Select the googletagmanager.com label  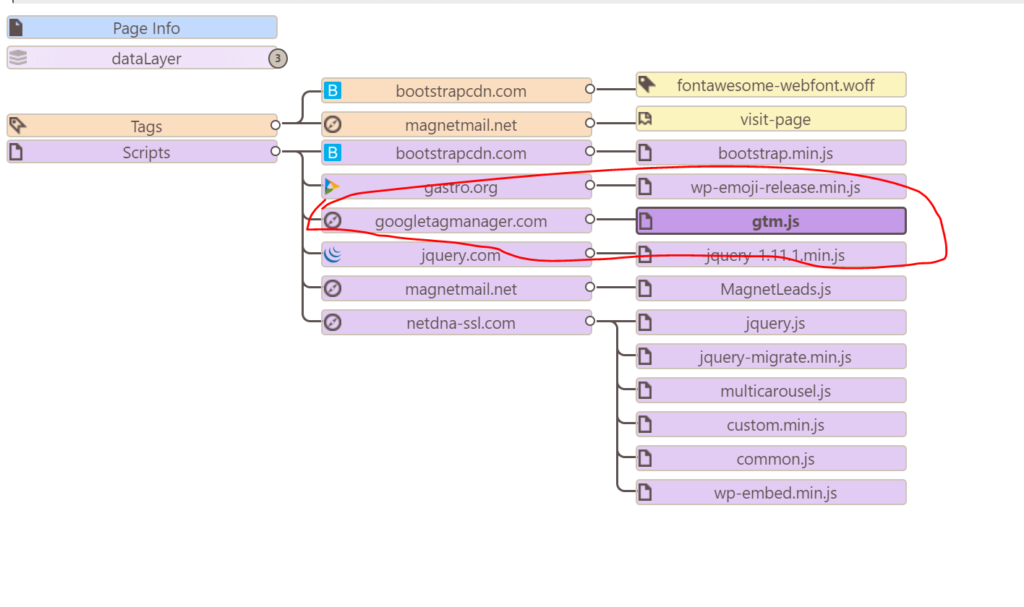point(461,221)
